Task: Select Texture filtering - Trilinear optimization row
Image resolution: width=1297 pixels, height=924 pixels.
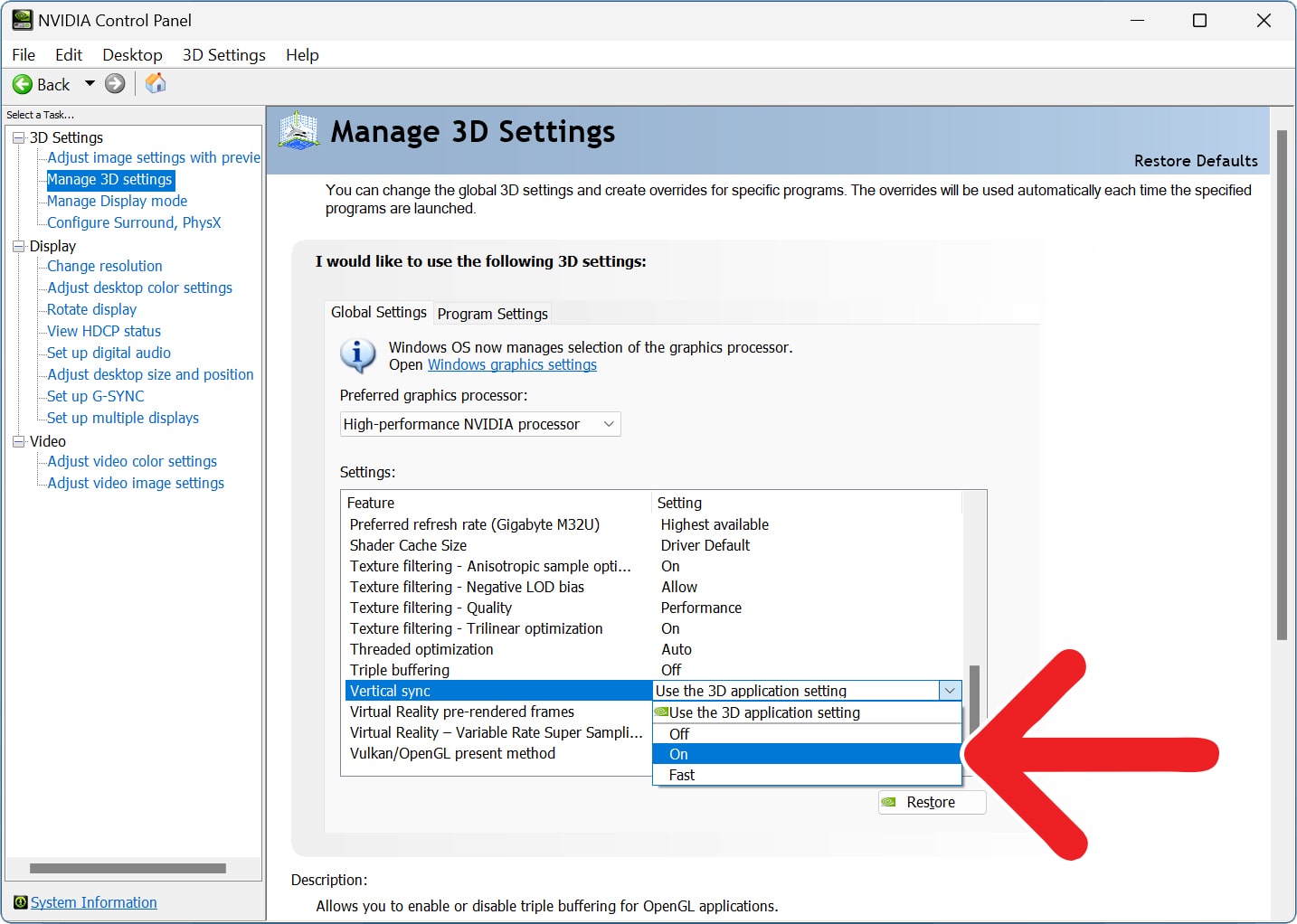Action: pyautogui.click(x=653, y=628)
